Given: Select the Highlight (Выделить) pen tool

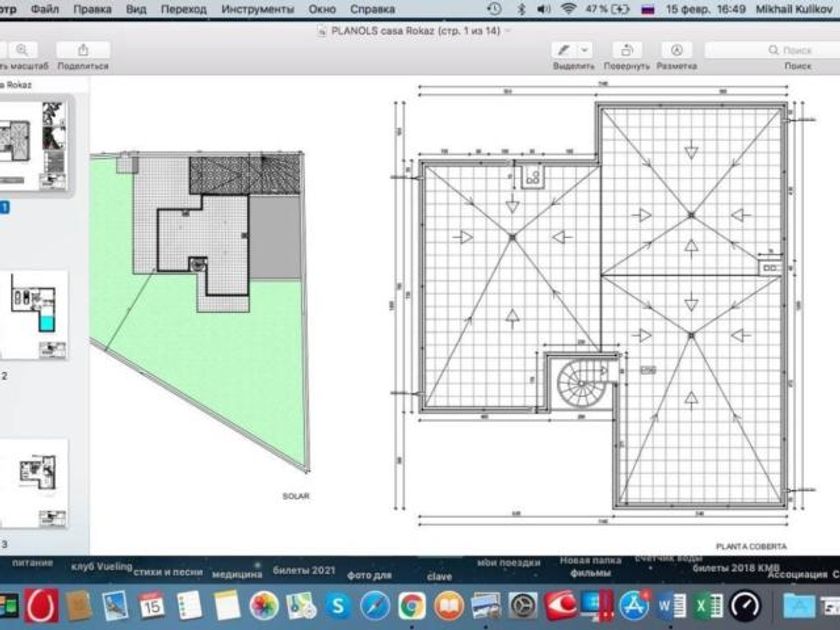Looking at the screenshot, I should pos(564,50).
